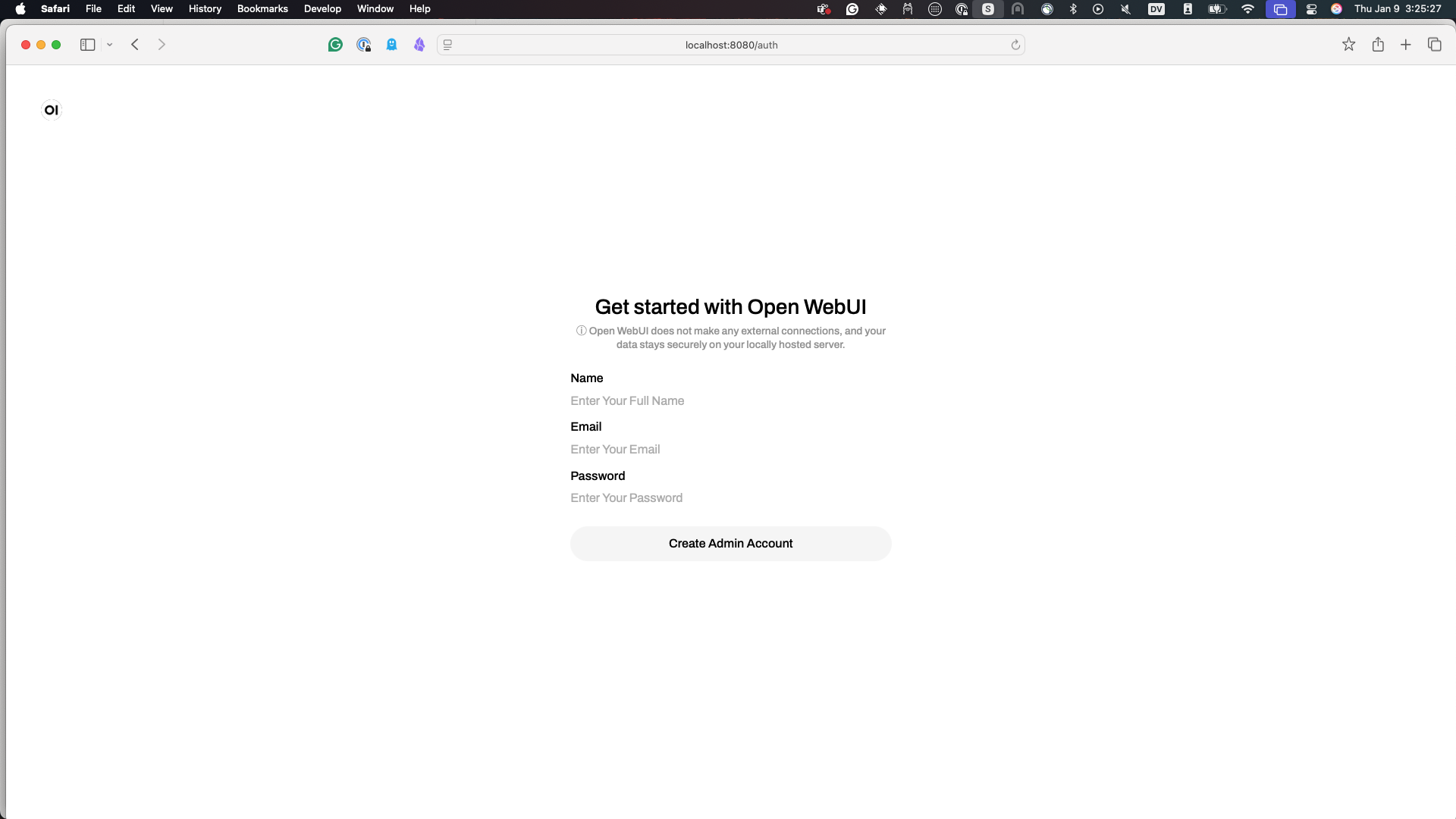The width and height of the screenshot is (1456, 819).
Task: Click the Enter Your Password field
Action: coord(731,498)
